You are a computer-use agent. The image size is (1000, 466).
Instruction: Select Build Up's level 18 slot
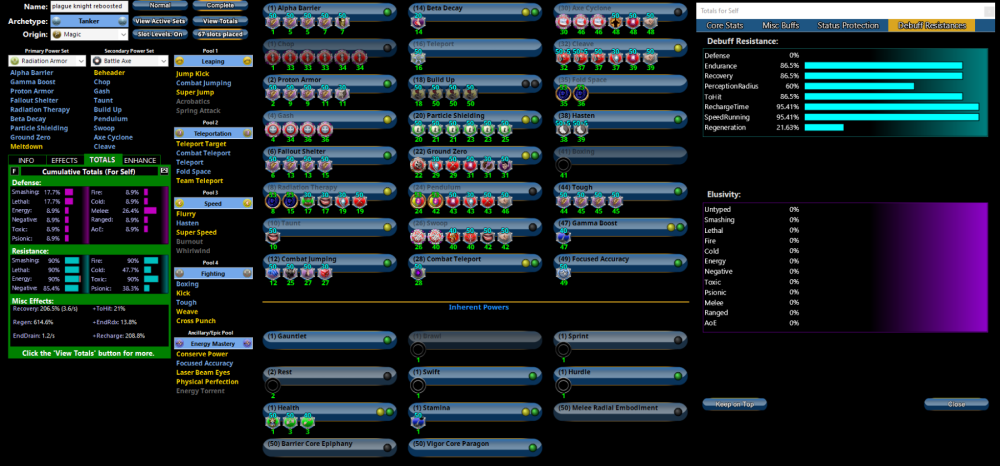pos(418,94)
